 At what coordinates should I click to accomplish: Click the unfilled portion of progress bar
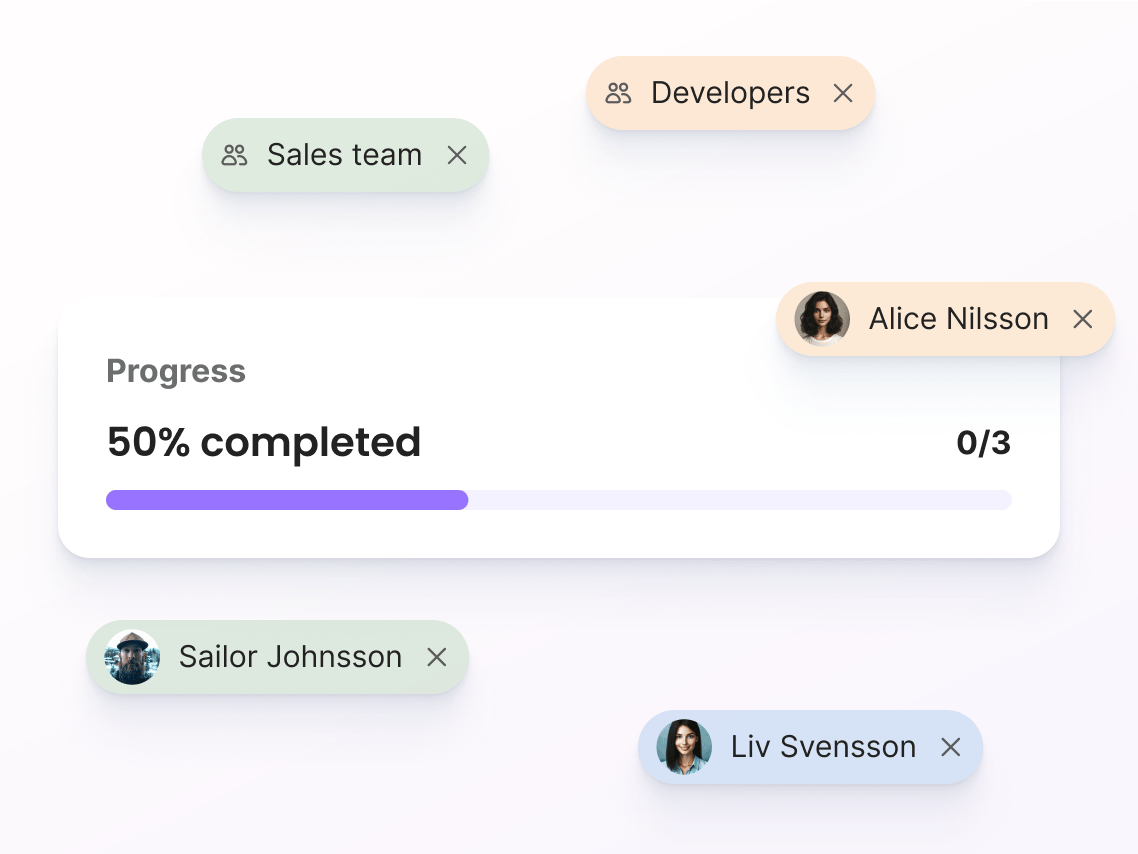click(x=740, y=500)
